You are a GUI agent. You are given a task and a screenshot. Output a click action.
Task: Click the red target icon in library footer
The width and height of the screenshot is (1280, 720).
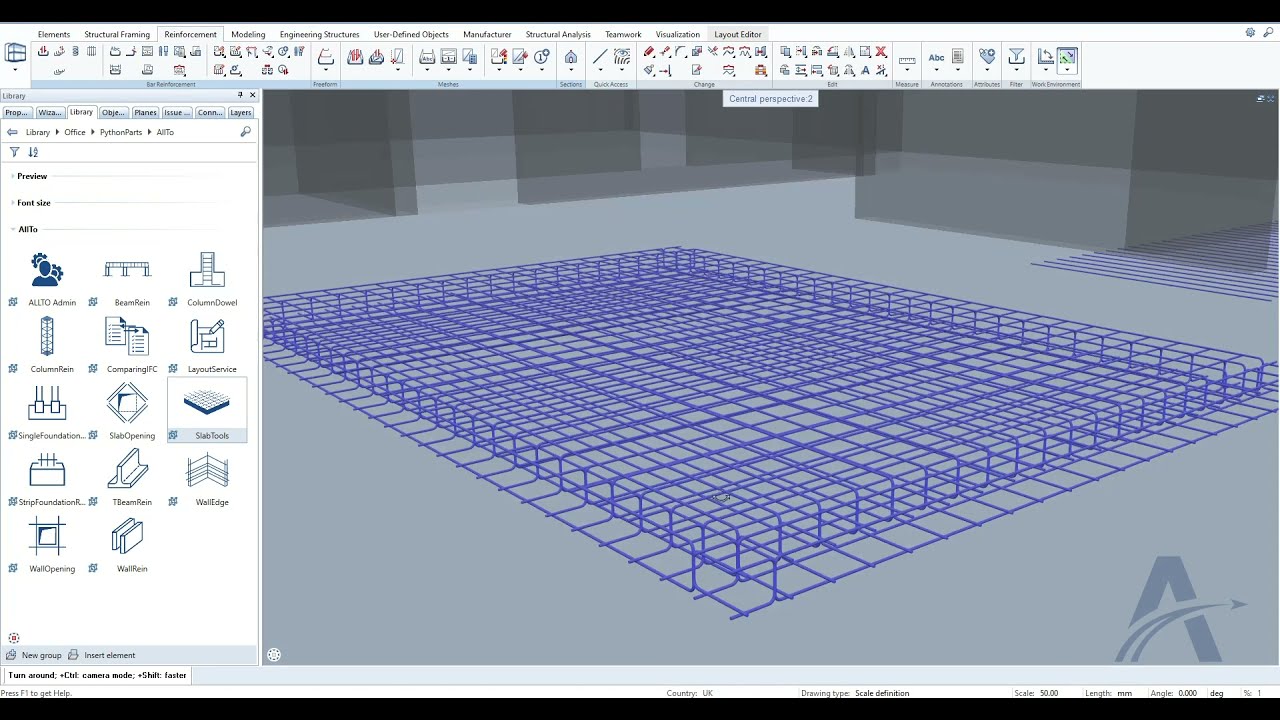pos(13,638)
